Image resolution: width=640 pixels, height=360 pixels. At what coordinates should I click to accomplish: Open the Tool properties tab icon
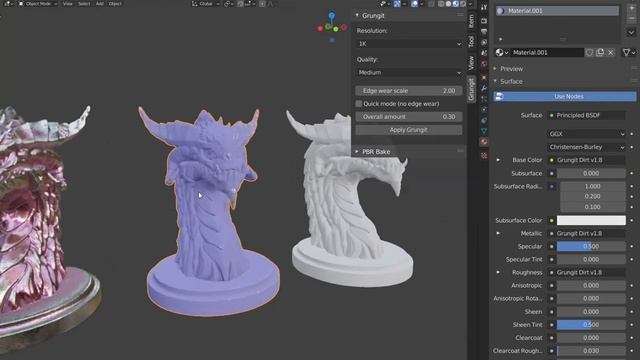[484, 8]
